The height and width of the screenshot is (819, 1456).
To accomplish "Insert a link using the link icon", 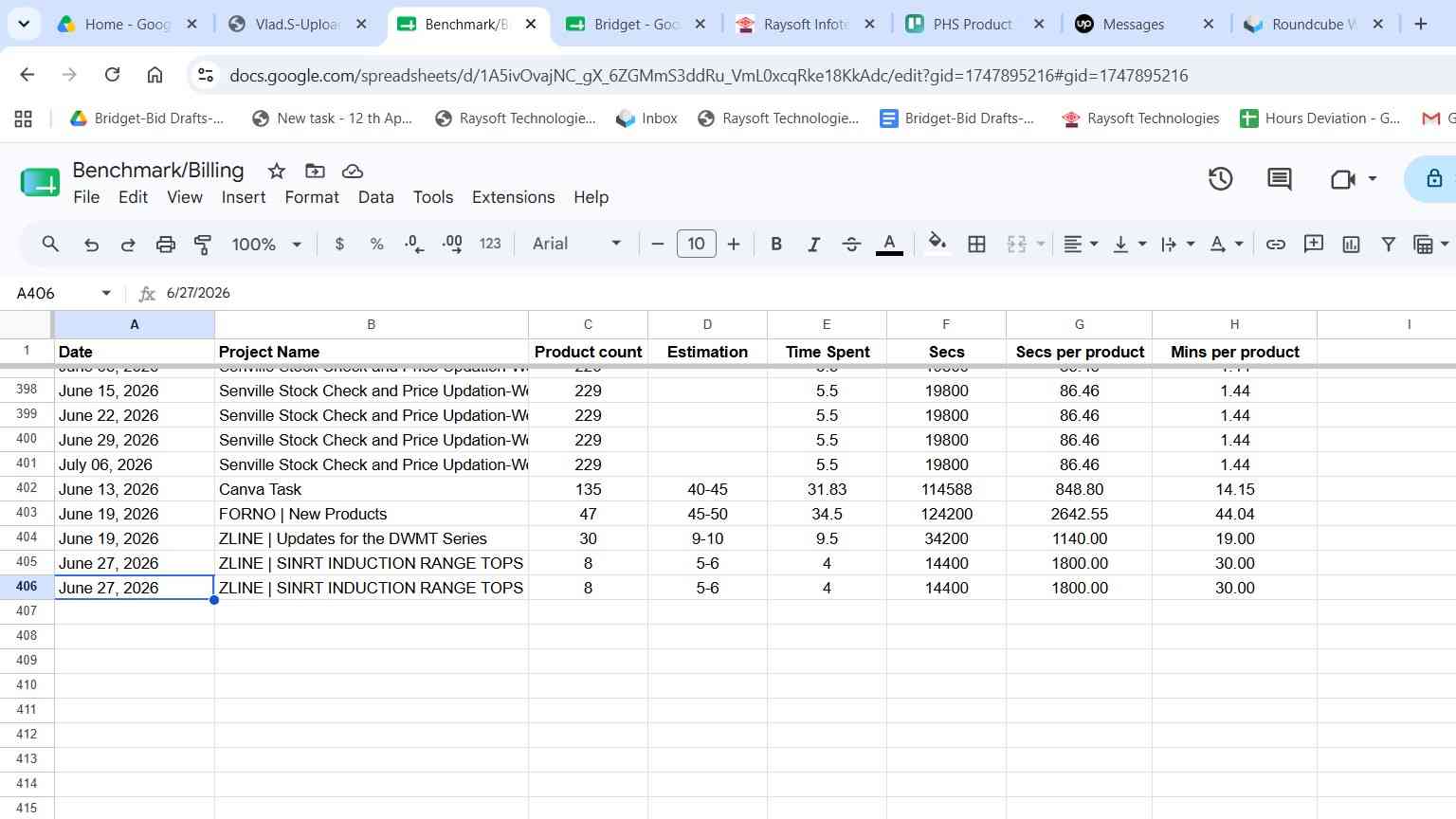I will point(1276,244).
